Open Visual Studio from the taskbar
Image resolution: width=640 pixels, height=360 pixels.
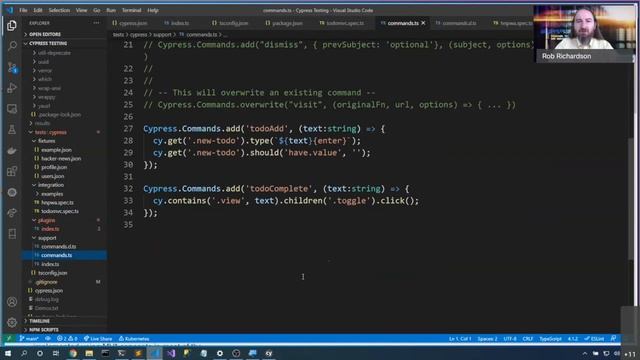pos(171,353)
